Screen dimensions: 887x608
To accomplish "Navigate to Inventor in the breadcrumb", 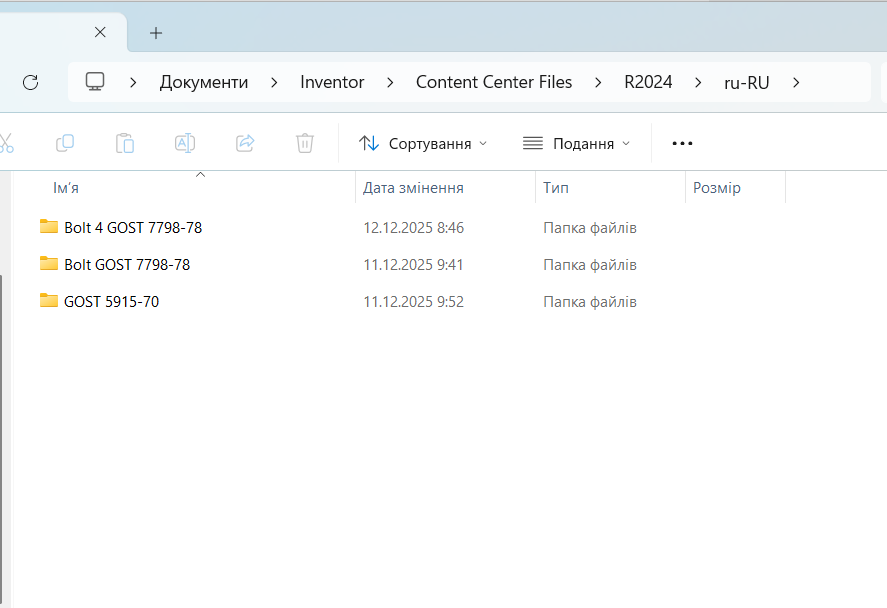I will click(332, 83).
